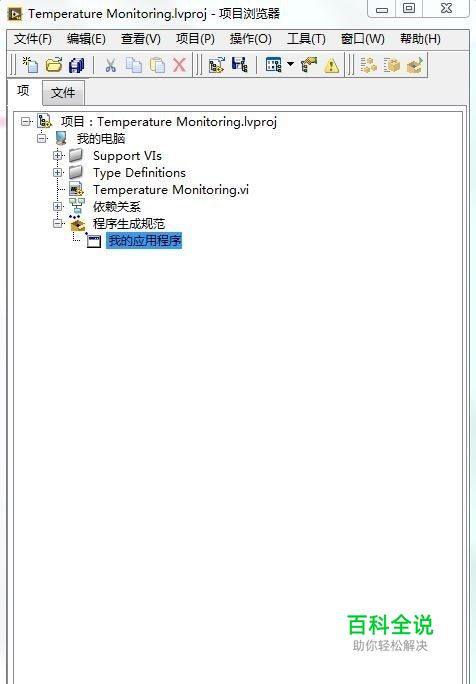Viewport: 476px width, 684px height.
Task: Open the filter view dropdown arrow
Action: 291,65
